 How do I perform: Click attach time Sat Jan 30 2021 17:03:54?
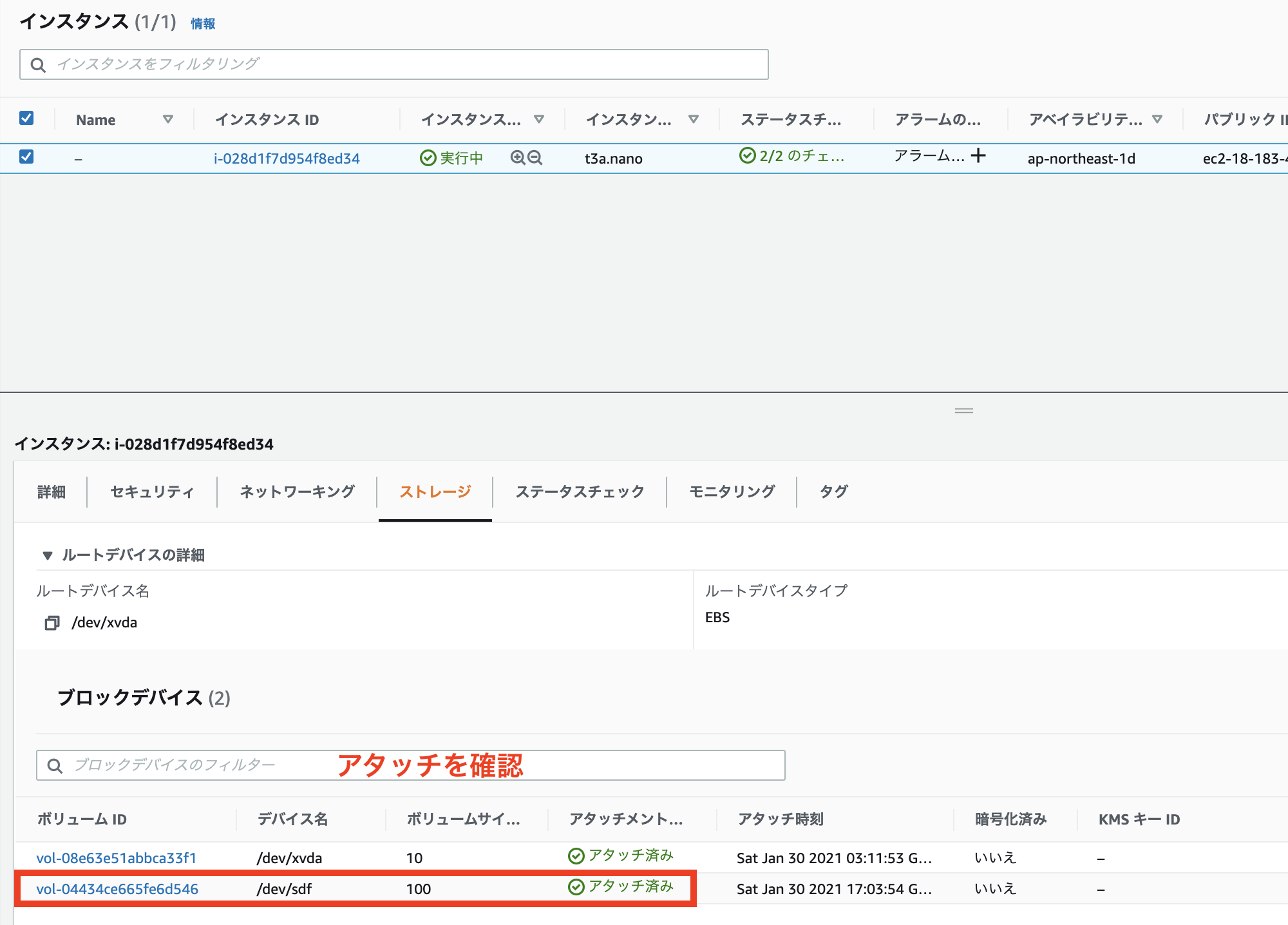pos(834,889)
